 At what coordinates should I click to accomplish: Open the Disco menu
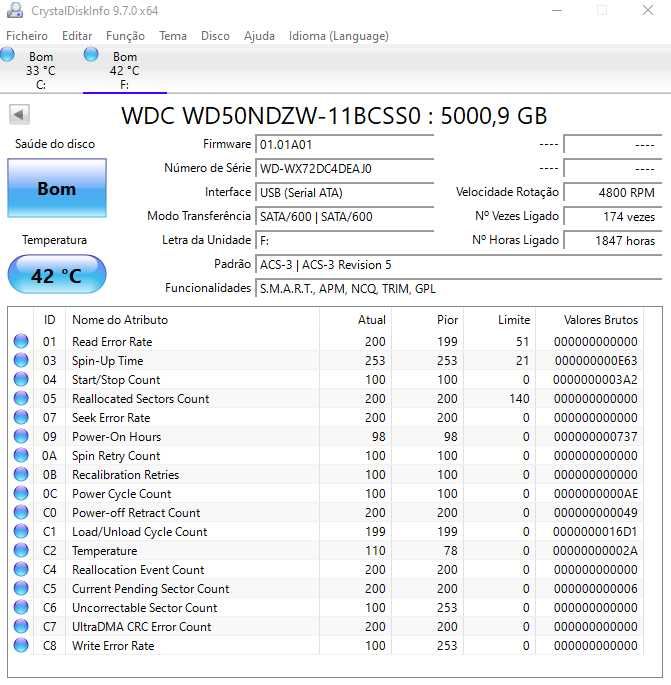215,36
